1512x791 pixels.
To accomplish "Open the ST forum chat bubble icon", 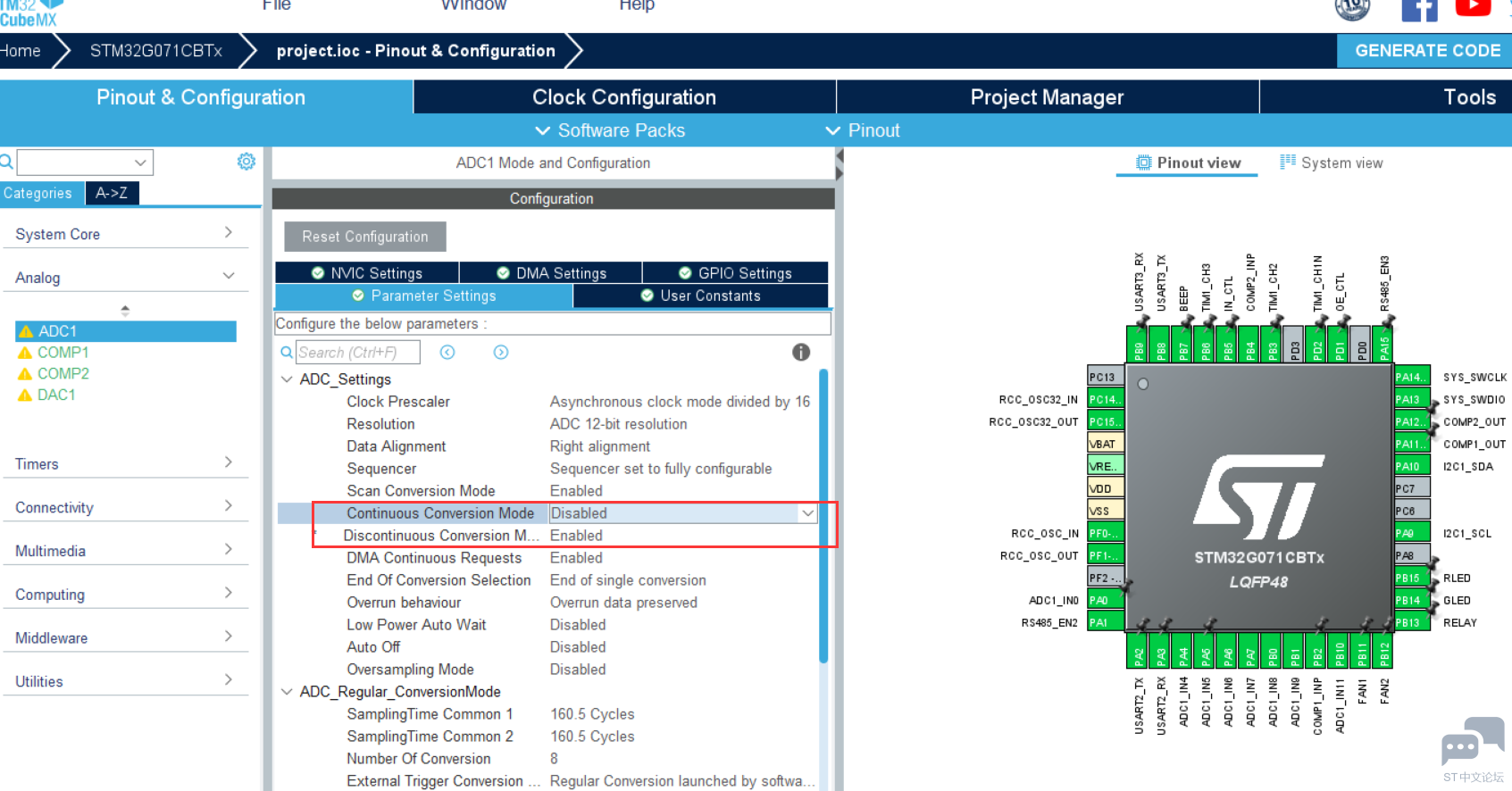I will click(1472, 742).
